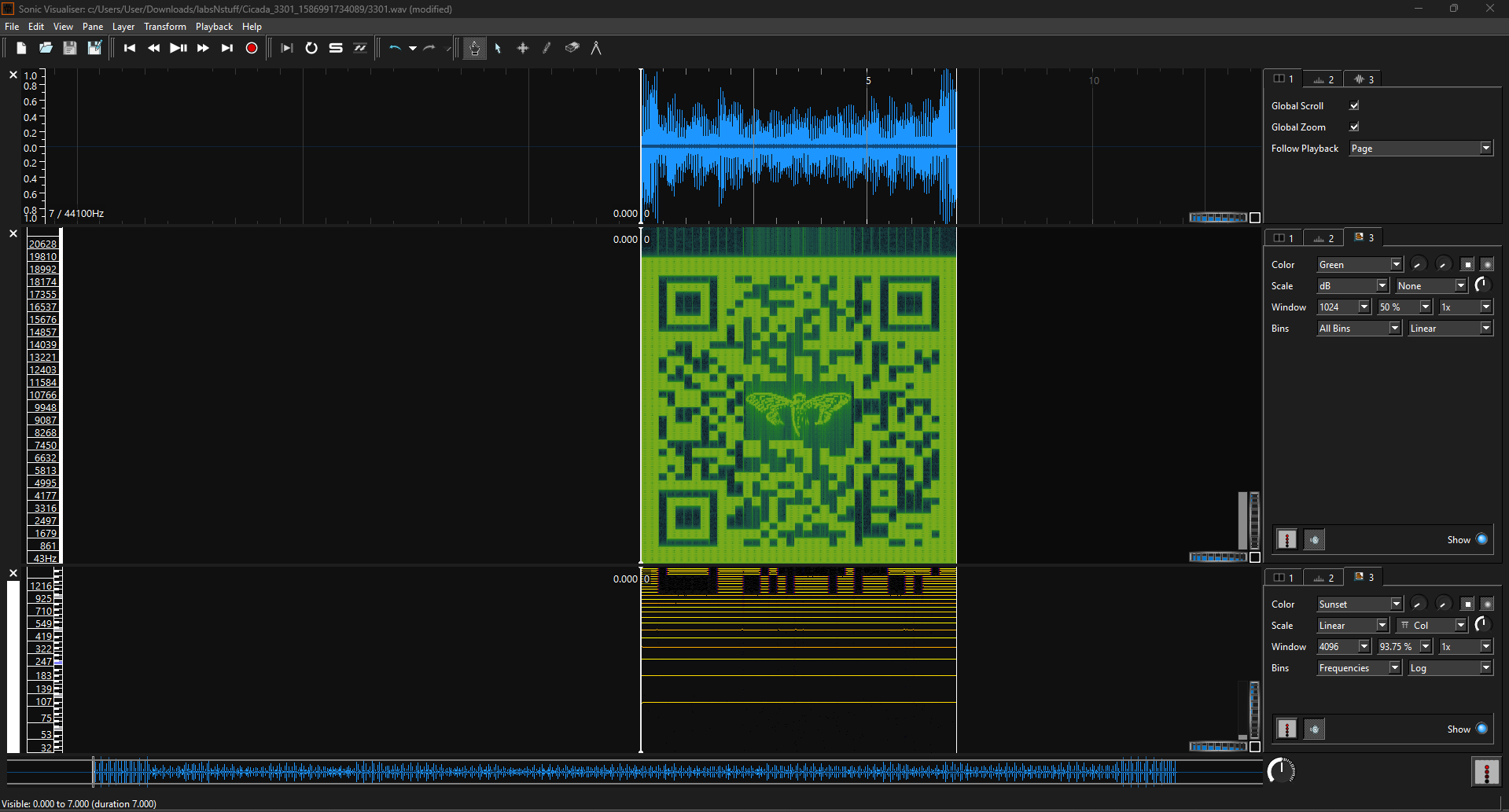Rewind to the start of the audio
This screenshot has height=812, width=1509.
[130, 48]
